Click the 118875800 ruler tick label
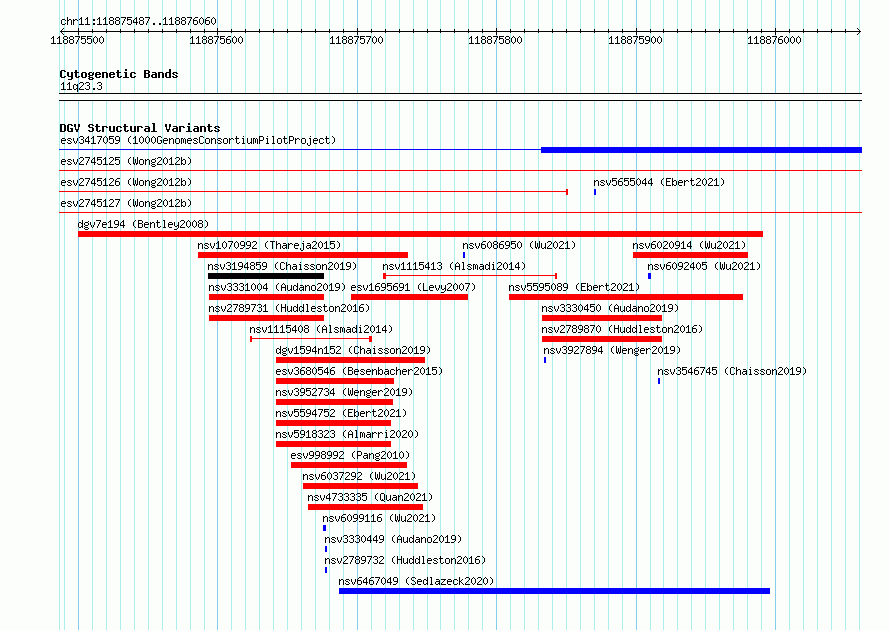The height and width of the screenshot is (630, 890). tap(495, 40)
